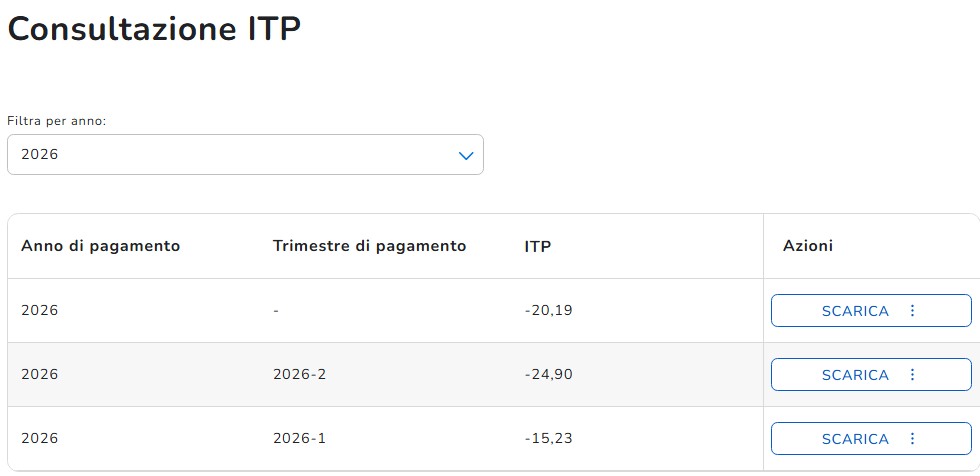Select the dash quarter cell in first row
The width and height of the screenshot is (980, 476).
coord(276,310)
